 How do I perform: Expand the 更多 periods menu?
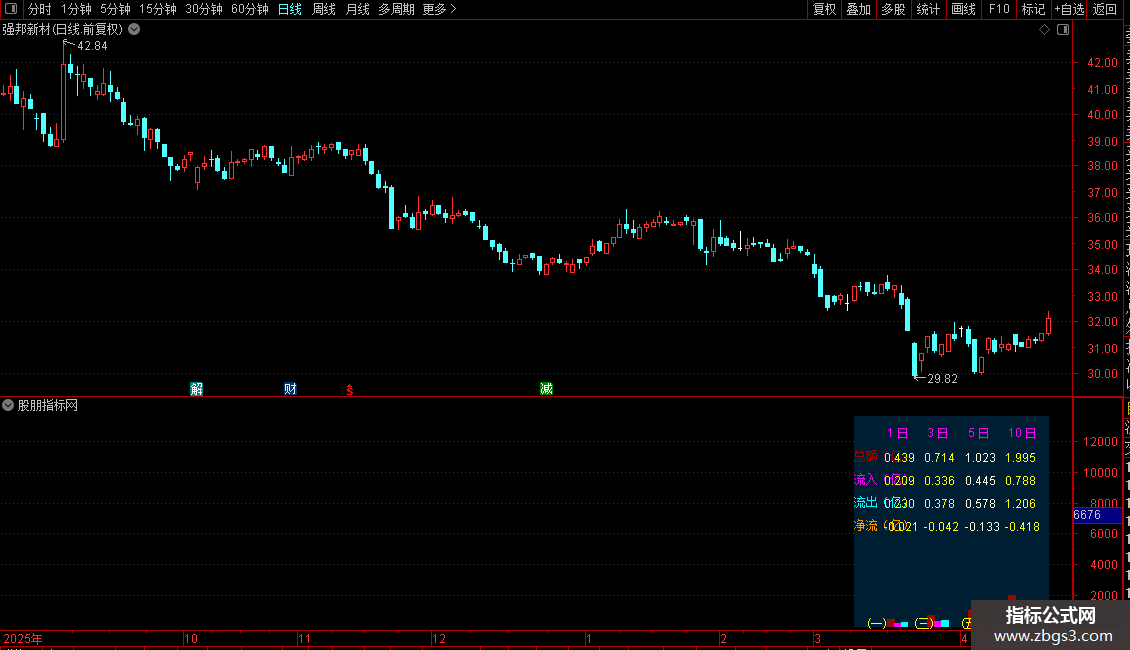pos(440,9)
